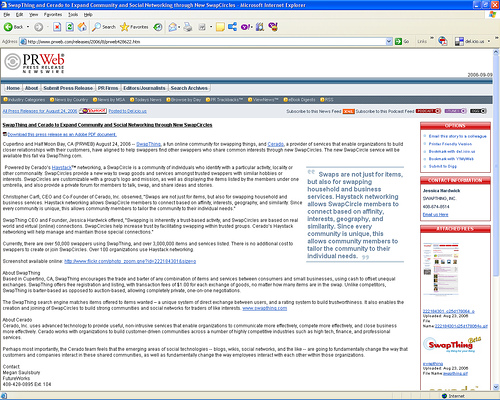Click Email us Here contact link
500x400 pixels.
click(x=435, y=215)
